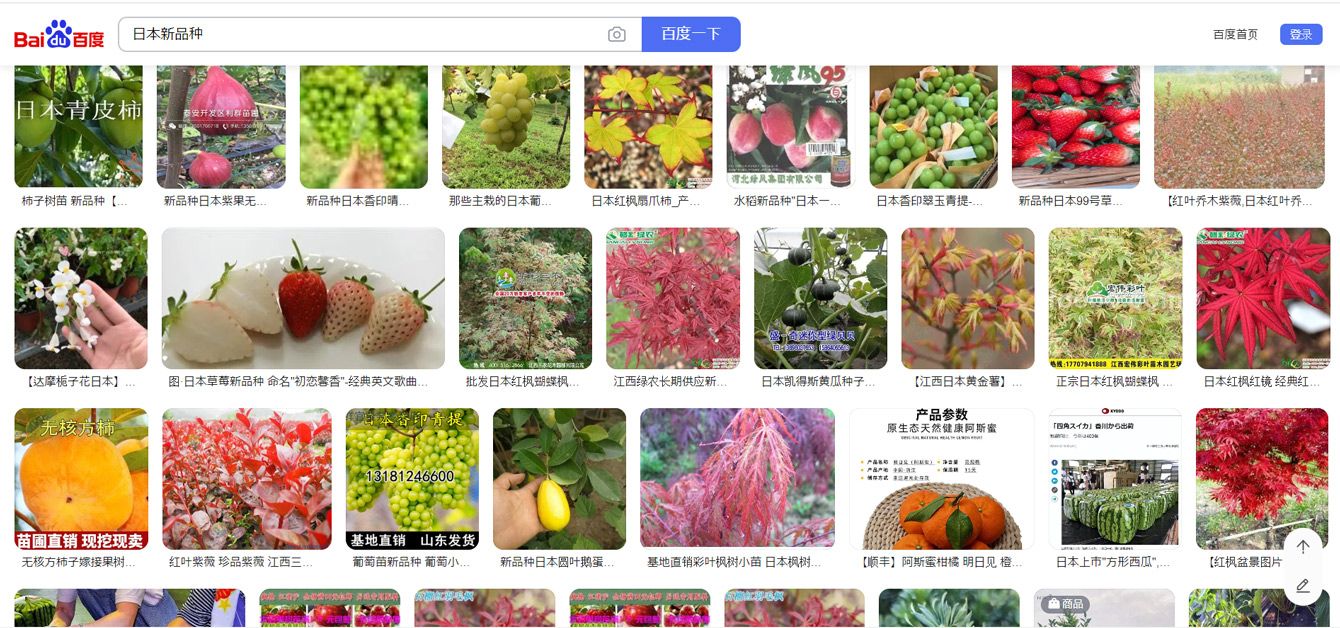Open the white and red strawberries image
Viewport: 1340px width, 628px height.
tap(303, 298)
